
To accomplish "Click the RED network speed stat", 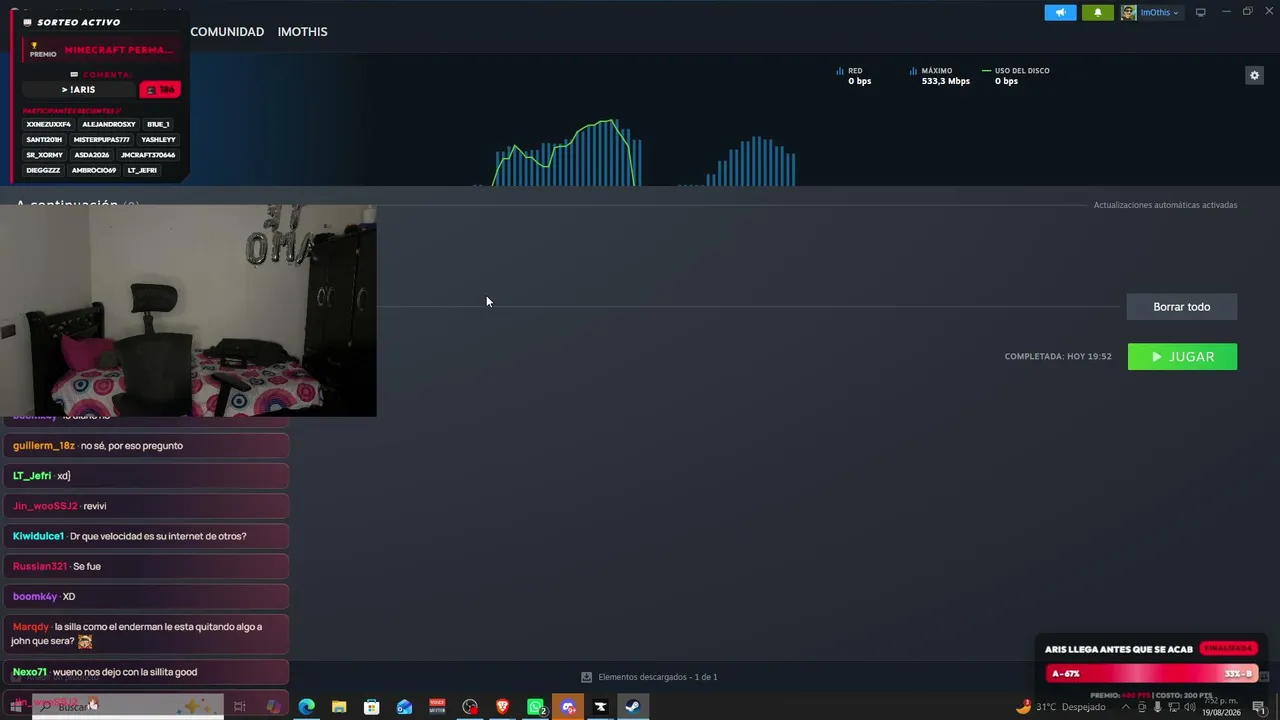I will click(x=854, y=76).
